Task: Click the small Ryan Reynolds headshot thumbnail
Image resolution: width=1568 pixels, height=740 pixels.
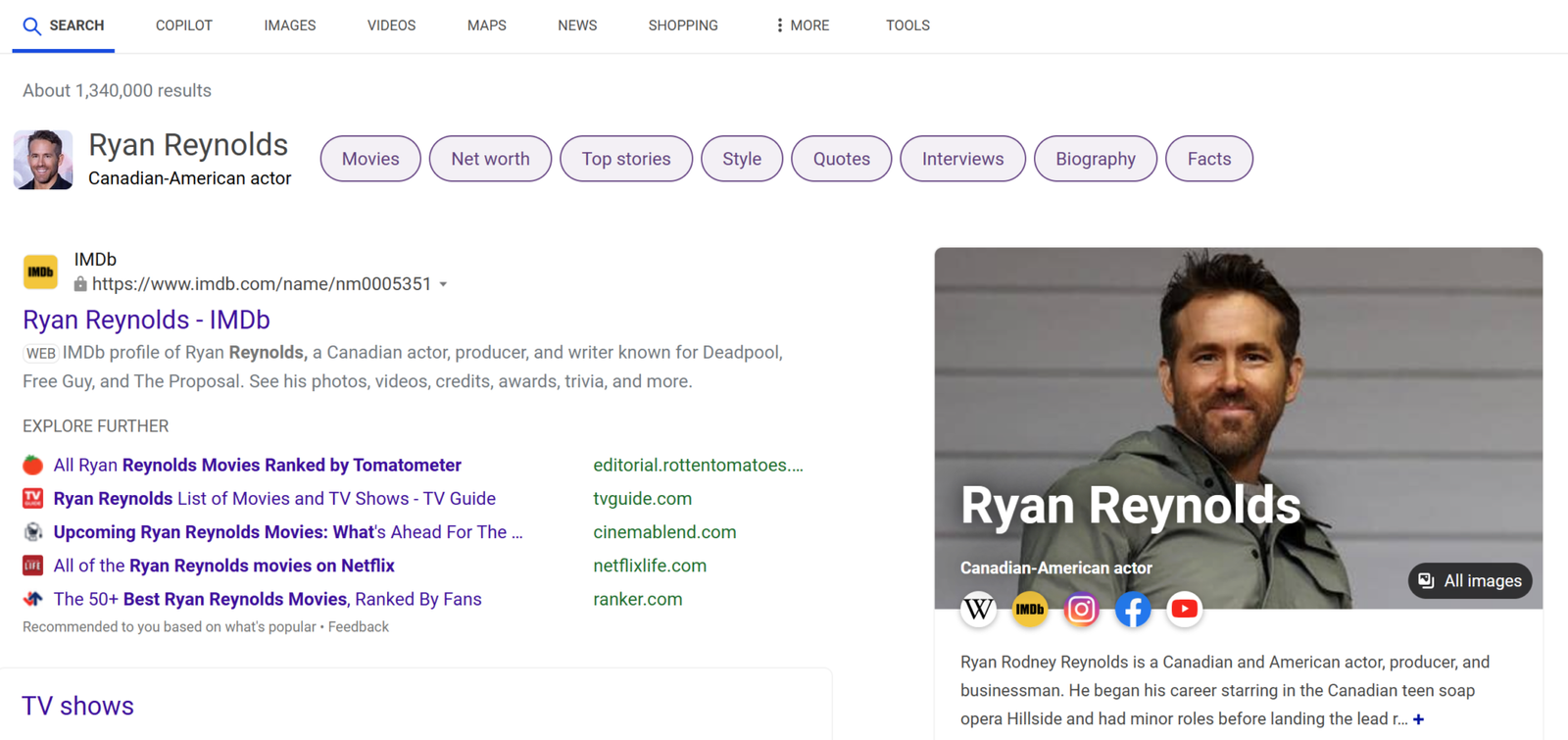Action: [43, 159]
